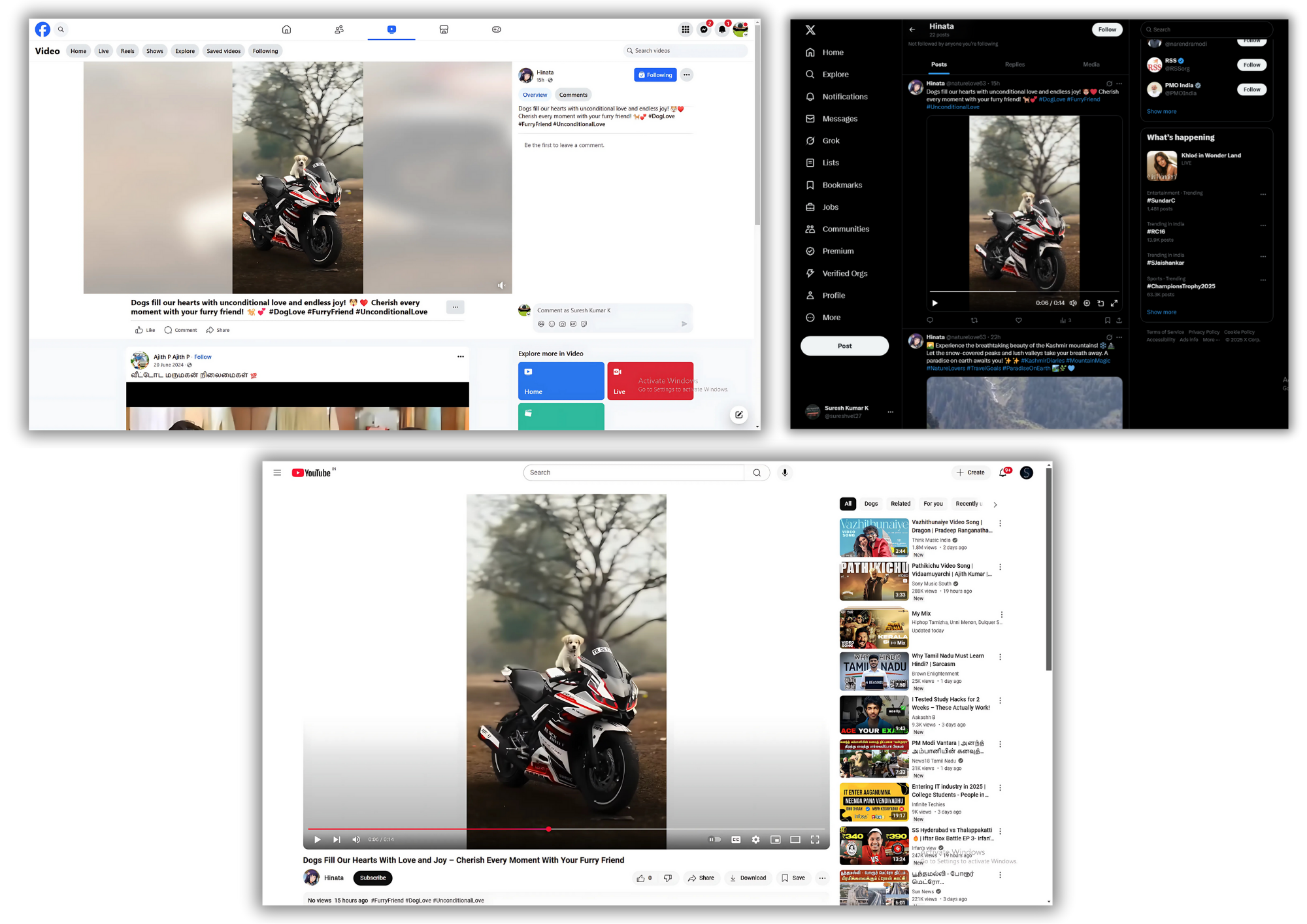Toggle YouTube autoplay switch
Screen dimensions: 1307x924
pyautogui.click(x=715, y=840)
